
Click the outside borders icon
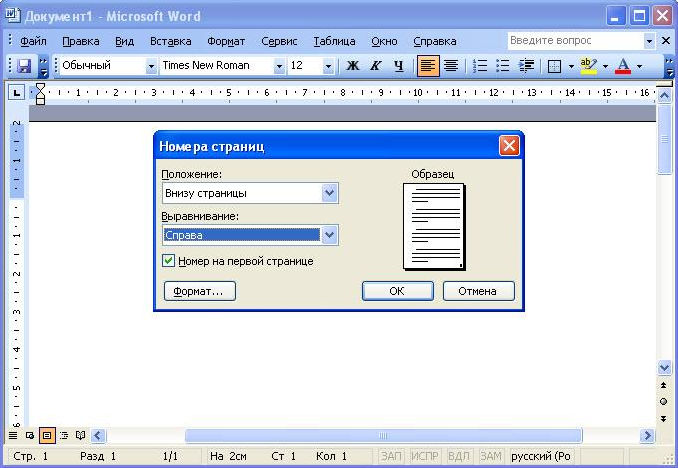554,66
